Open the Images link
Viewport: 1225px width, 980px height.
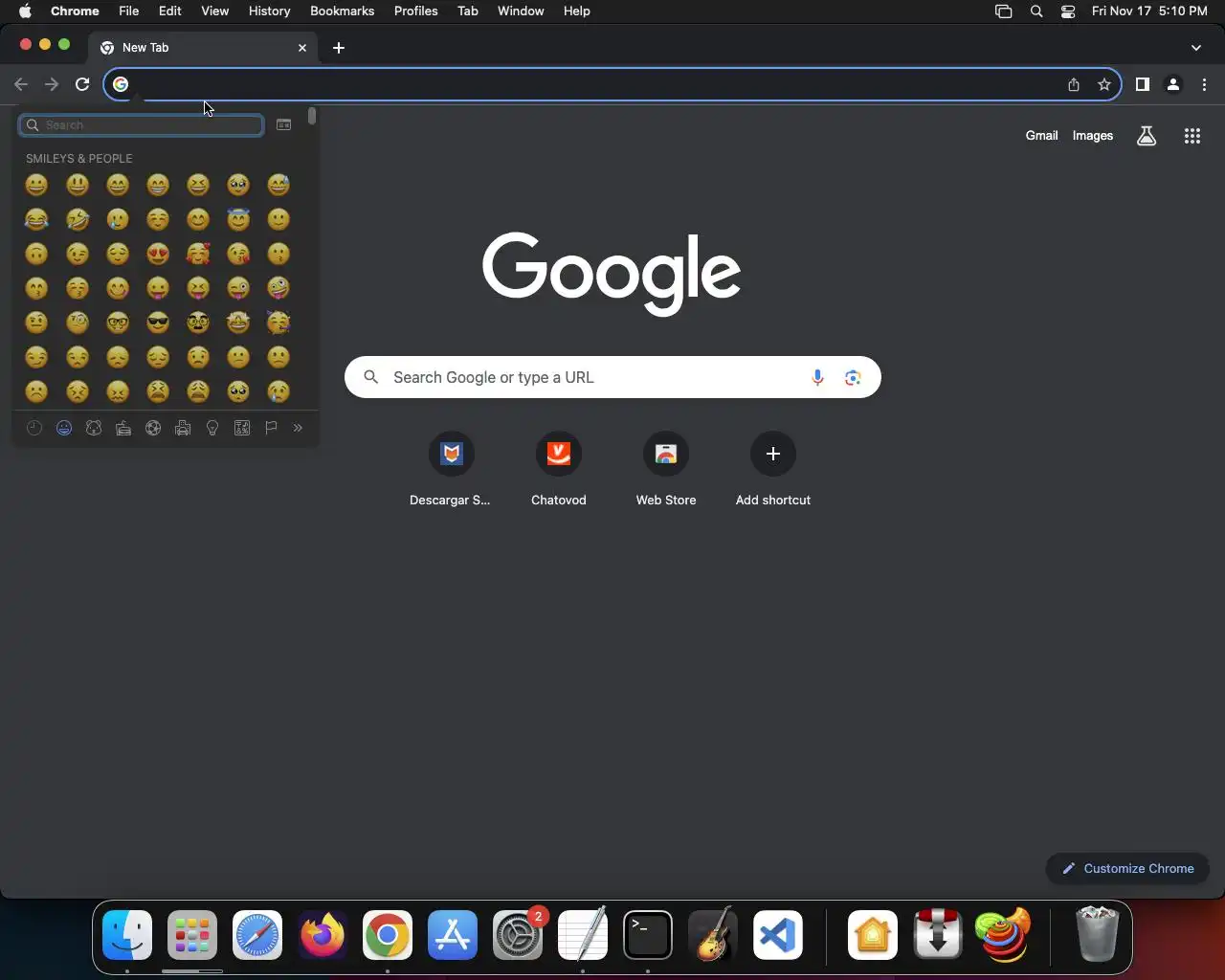(1092, 136)
